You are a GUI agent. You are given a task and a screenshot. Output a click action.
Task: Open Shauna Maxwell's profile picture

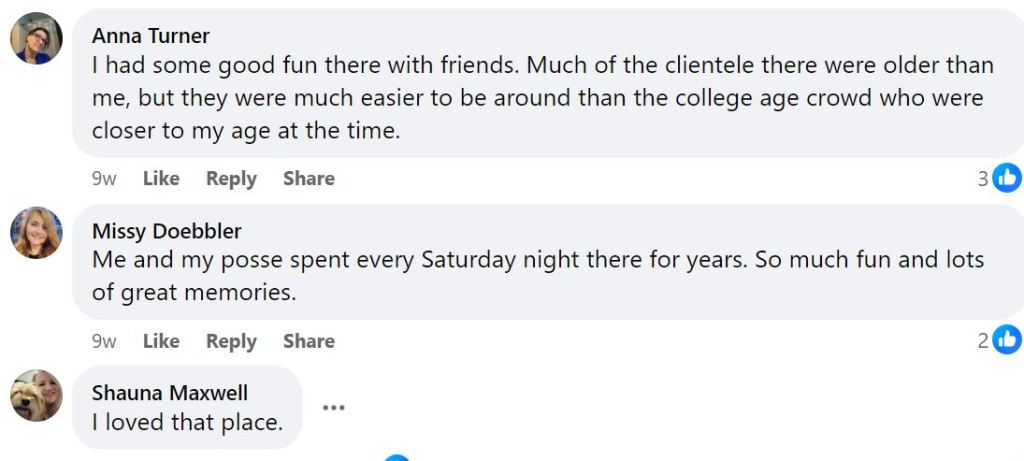36,395
